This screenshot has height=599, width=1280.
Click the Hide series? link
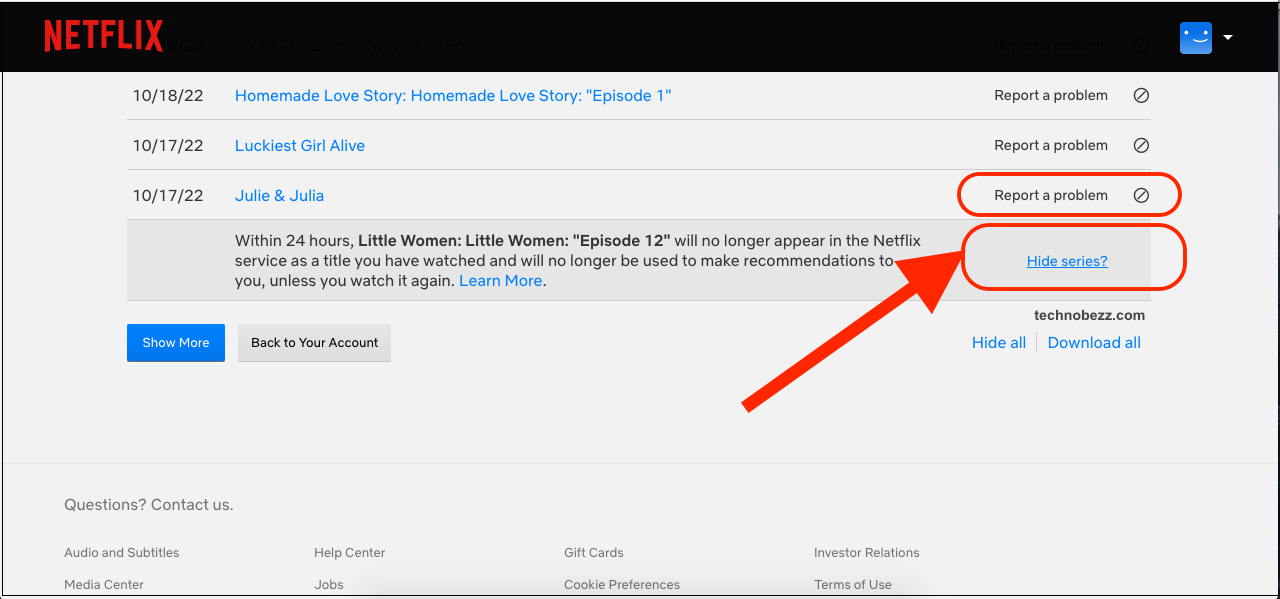1067,261
